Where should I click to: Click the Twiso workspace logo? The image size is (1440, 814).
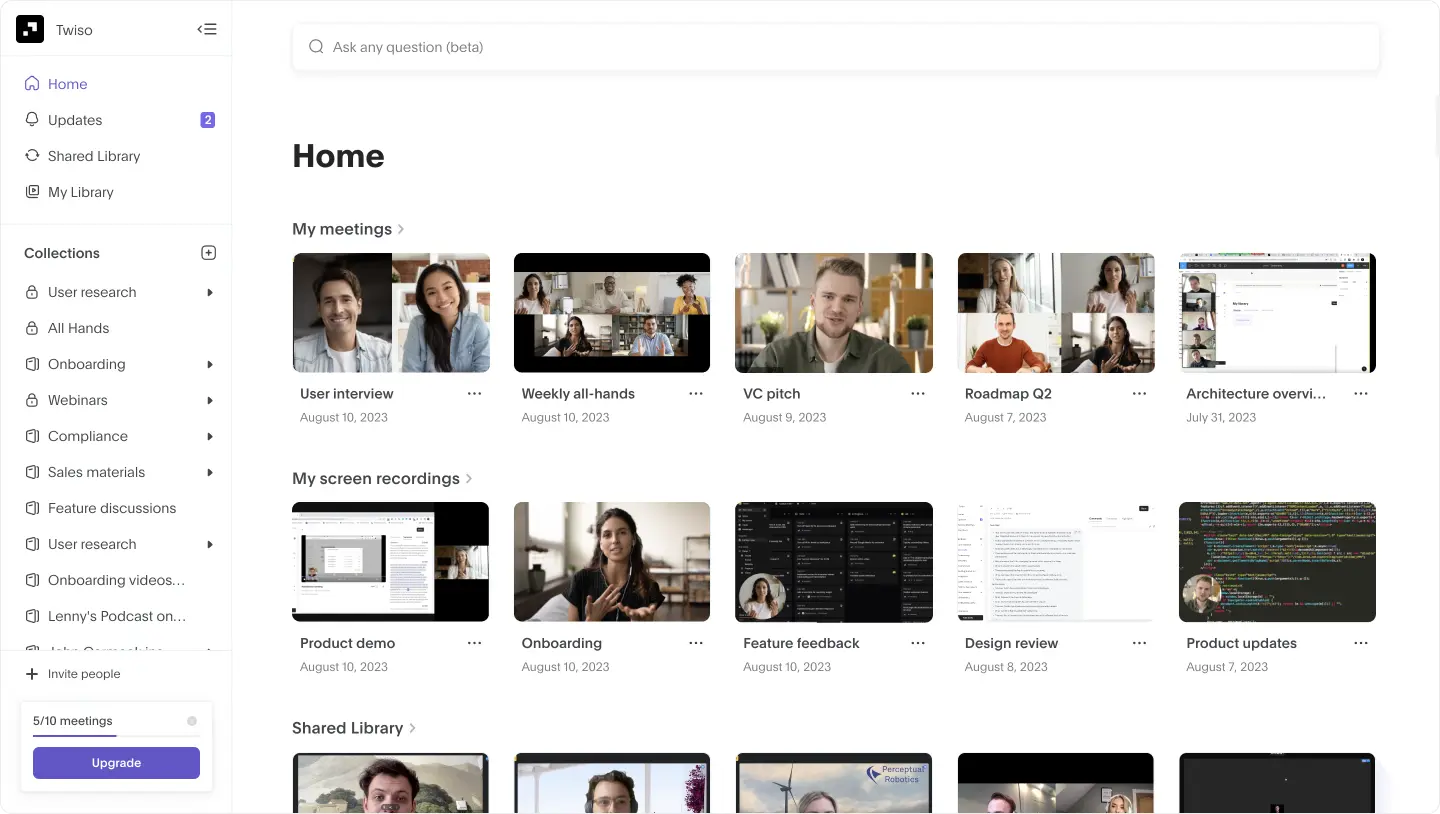point(30,29)
